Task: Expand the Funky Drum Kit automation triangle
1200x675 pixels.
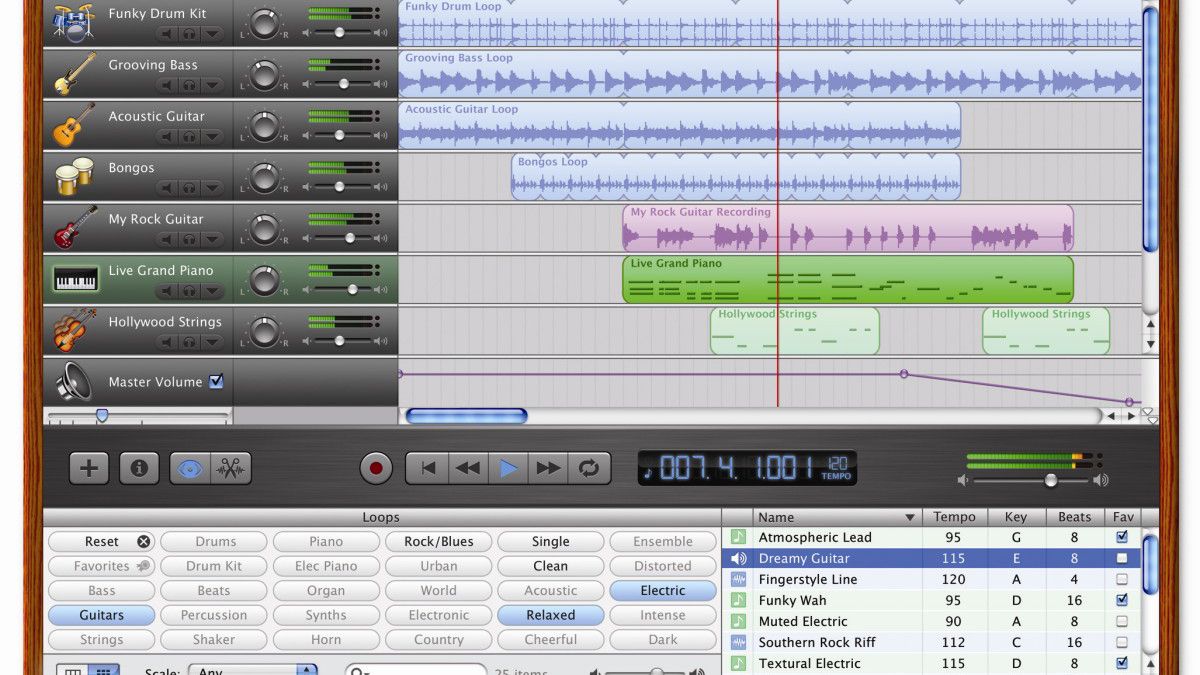Action: pos(212,33)
